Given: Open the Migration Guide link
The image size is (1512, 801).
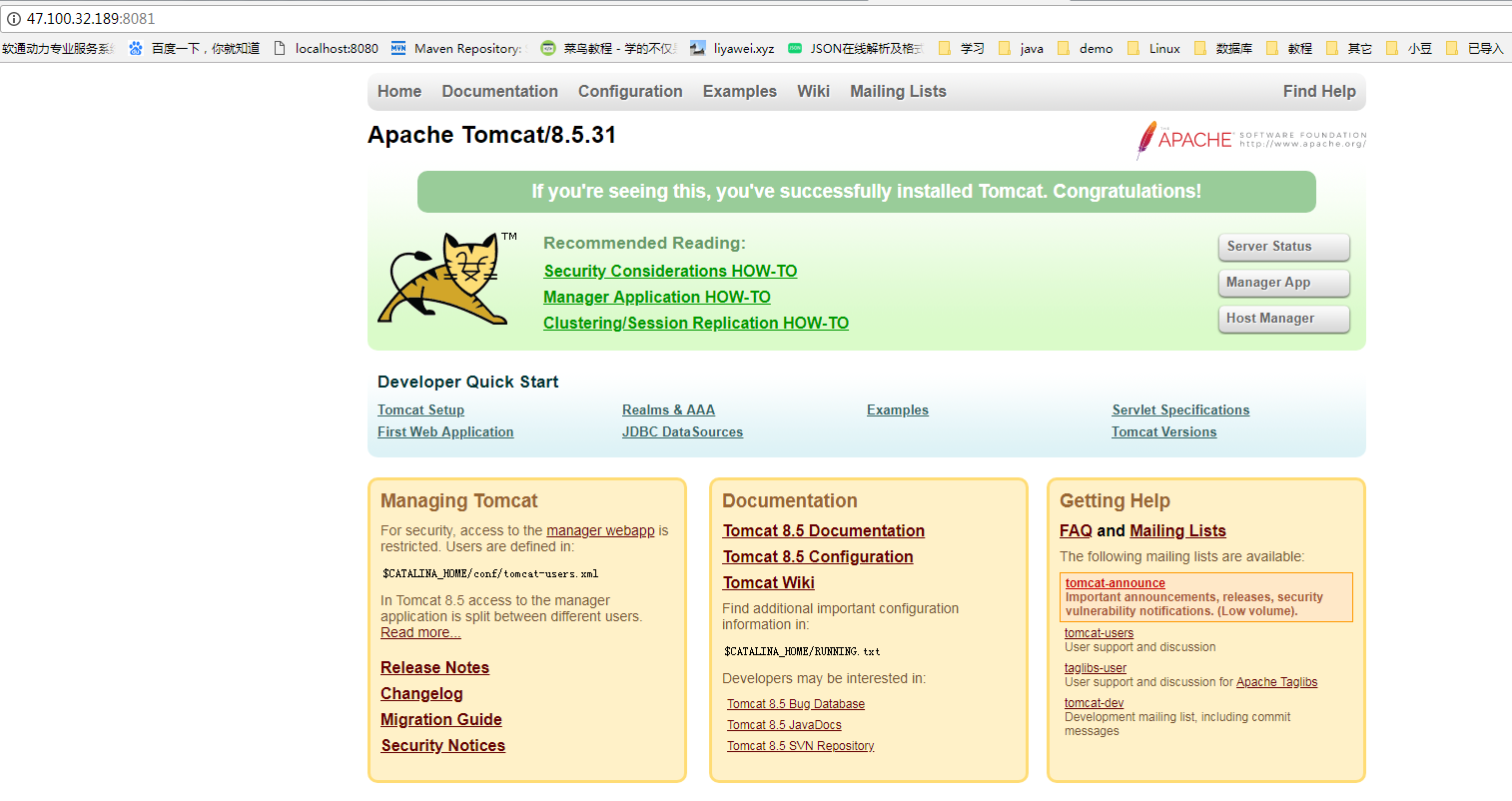Looking at the screenshot, I should pyautogui.click(x=441, y=719).
